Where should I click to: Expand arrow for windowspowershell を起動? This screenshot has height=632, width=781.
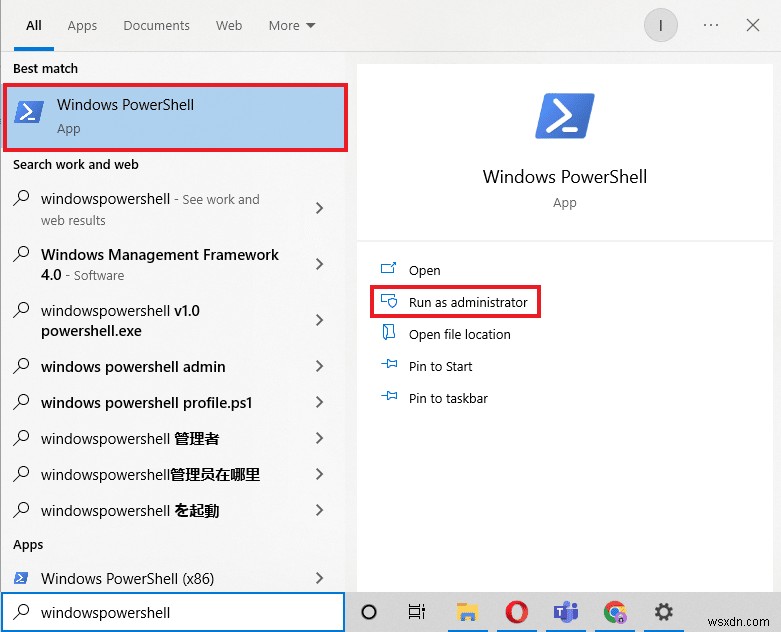(320, 510)
